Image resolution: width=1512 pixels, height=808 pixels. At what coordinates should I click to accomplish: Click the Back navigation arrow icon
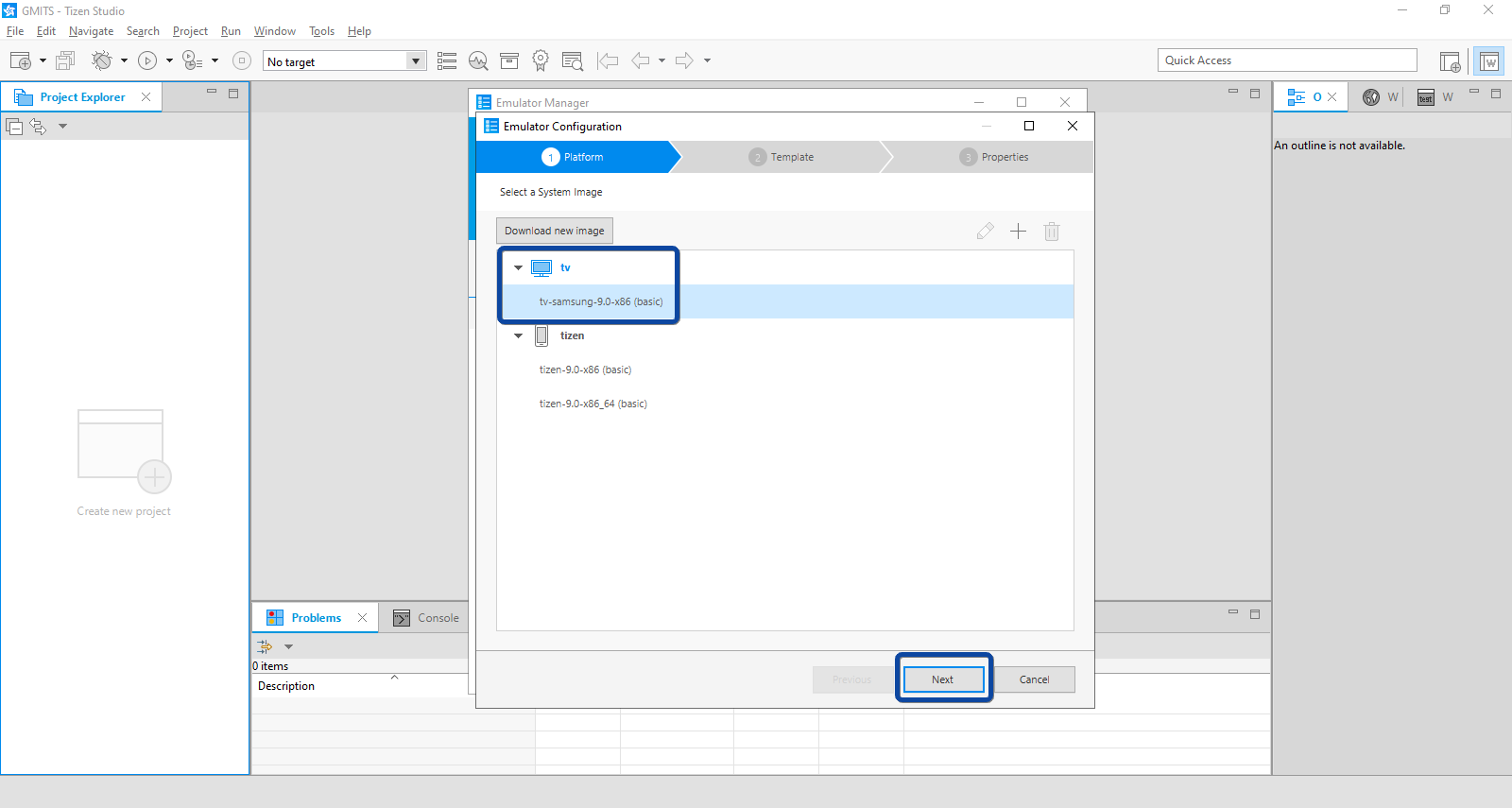pos(641,60)
